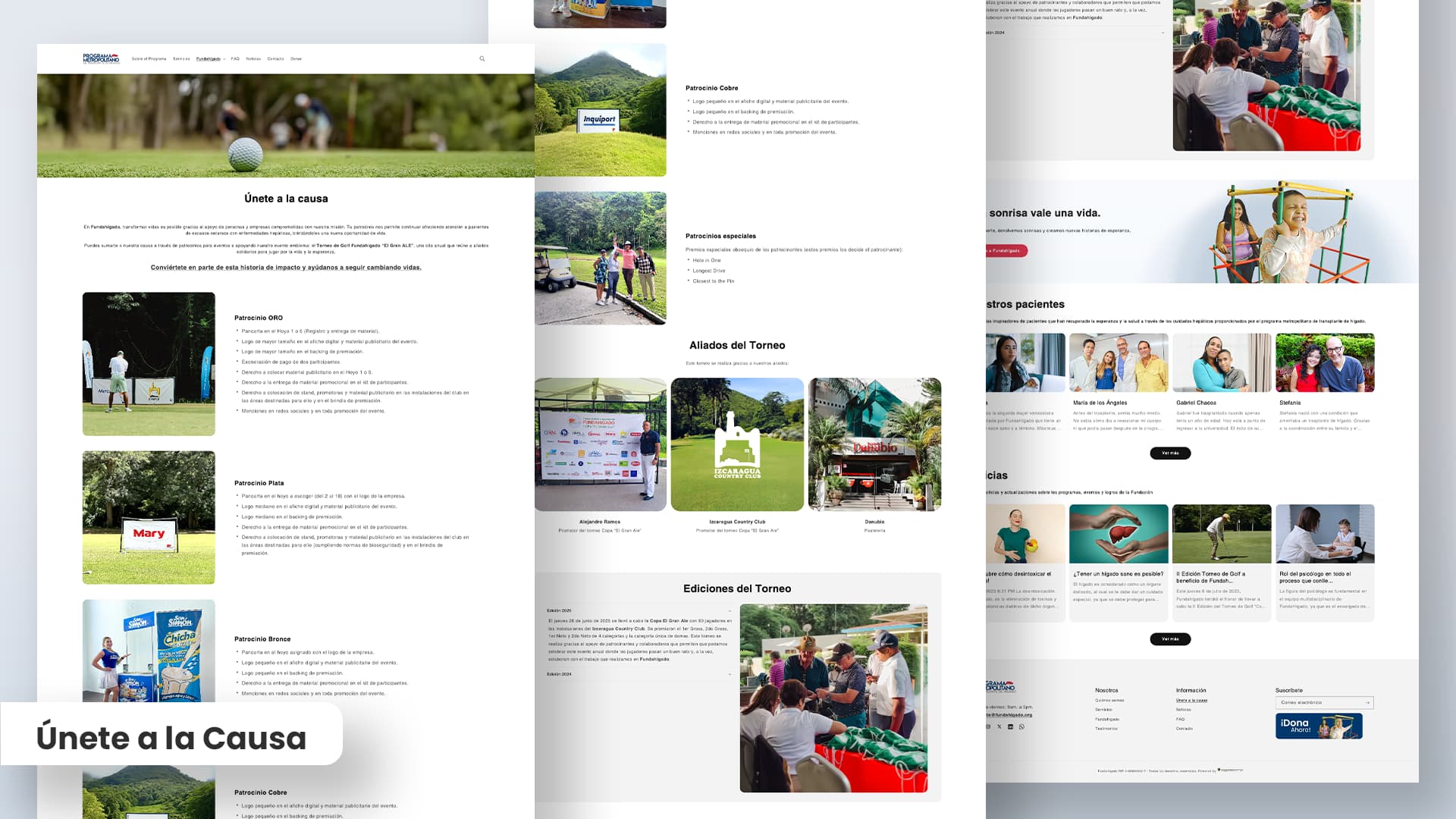Click the 'Patrocinio ORO' heading
The image size is (1456, 819).
click(259, 318)
